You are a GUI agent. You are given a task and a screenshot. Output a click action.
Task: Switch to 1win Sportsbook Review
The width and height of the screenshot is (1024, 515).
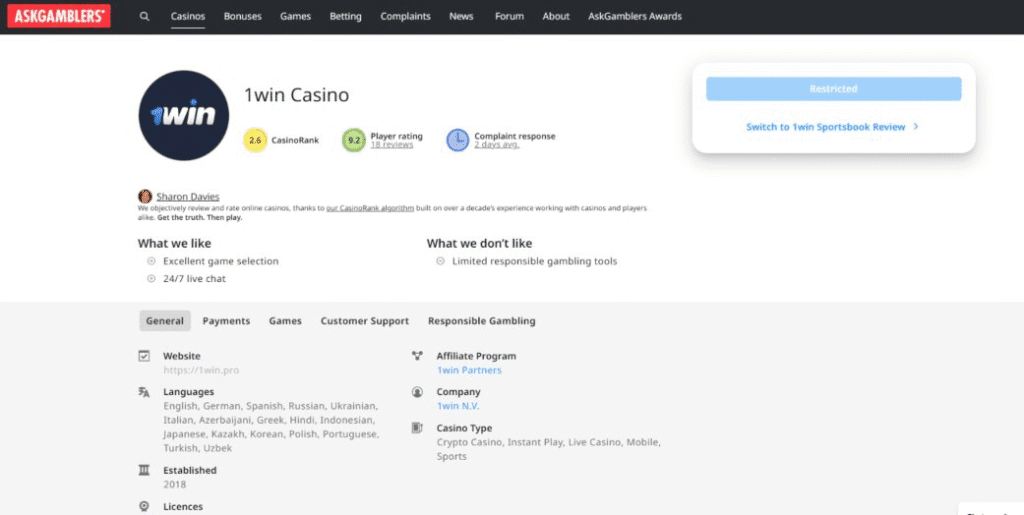coord(831,127)
